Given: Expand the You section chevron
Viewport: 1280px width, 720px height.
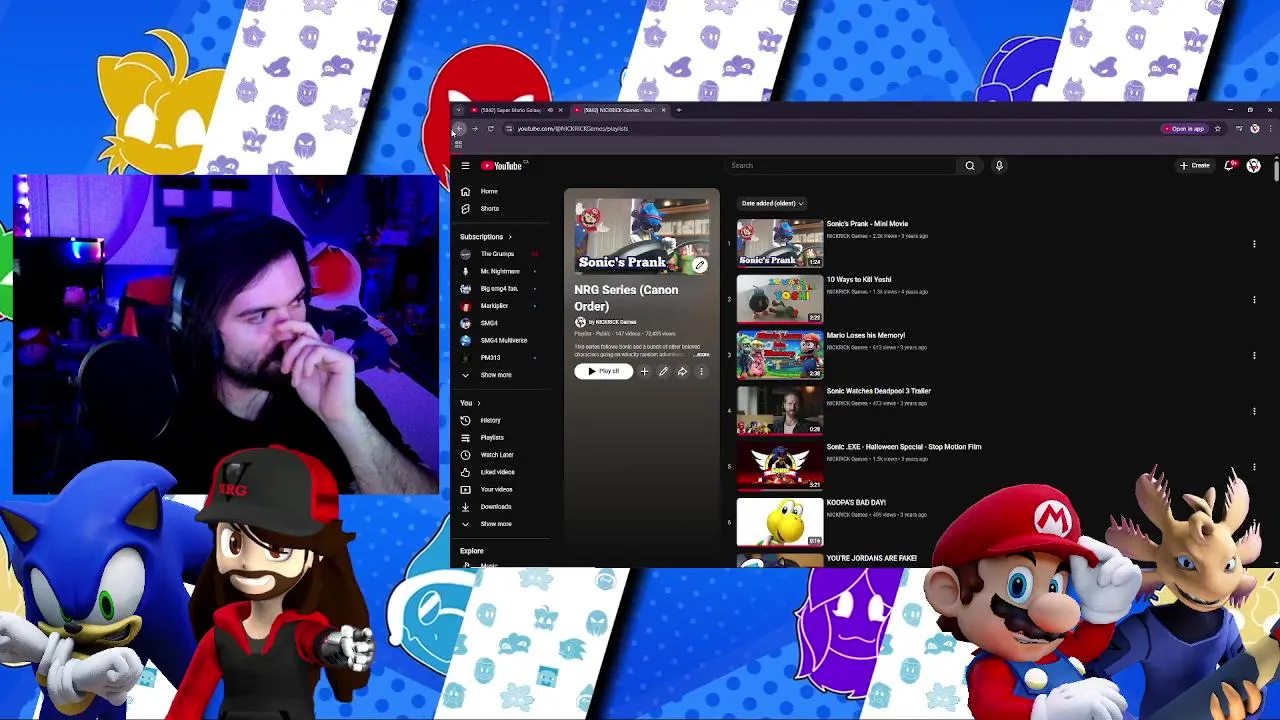Looking at the screenshot, I should [478, 403].
